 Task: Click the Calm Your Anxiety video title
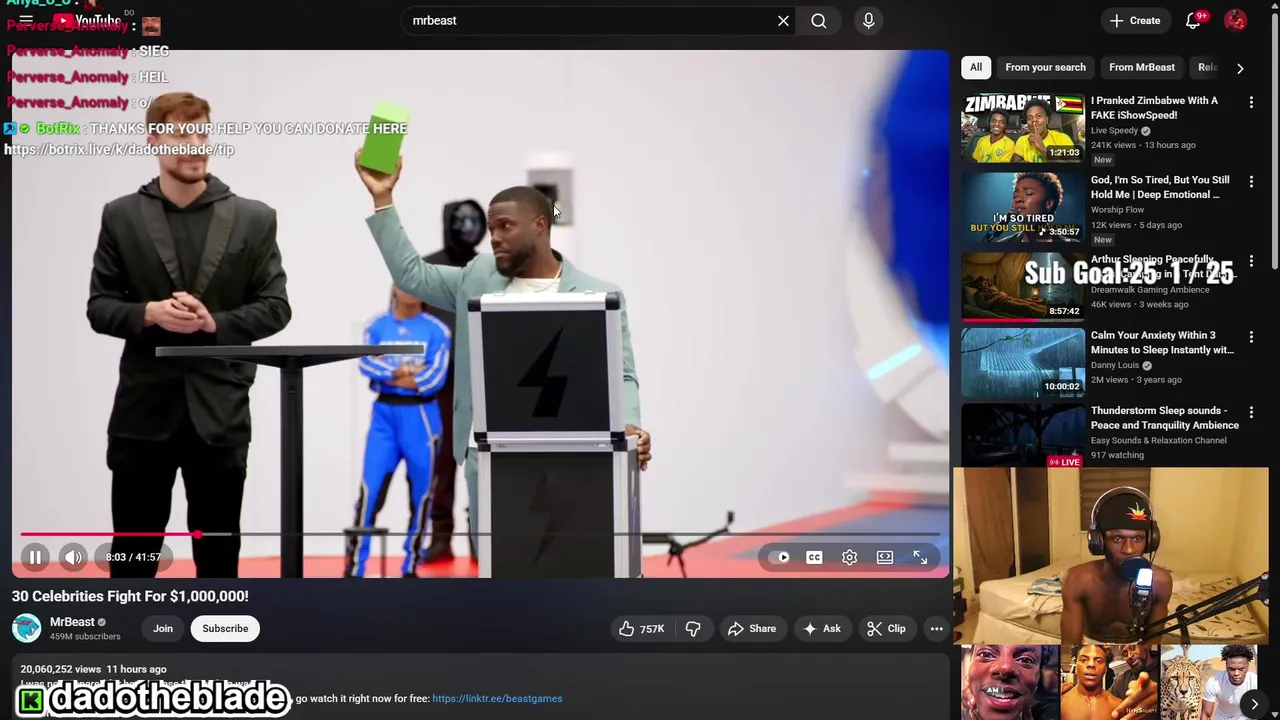point(1162,343)
